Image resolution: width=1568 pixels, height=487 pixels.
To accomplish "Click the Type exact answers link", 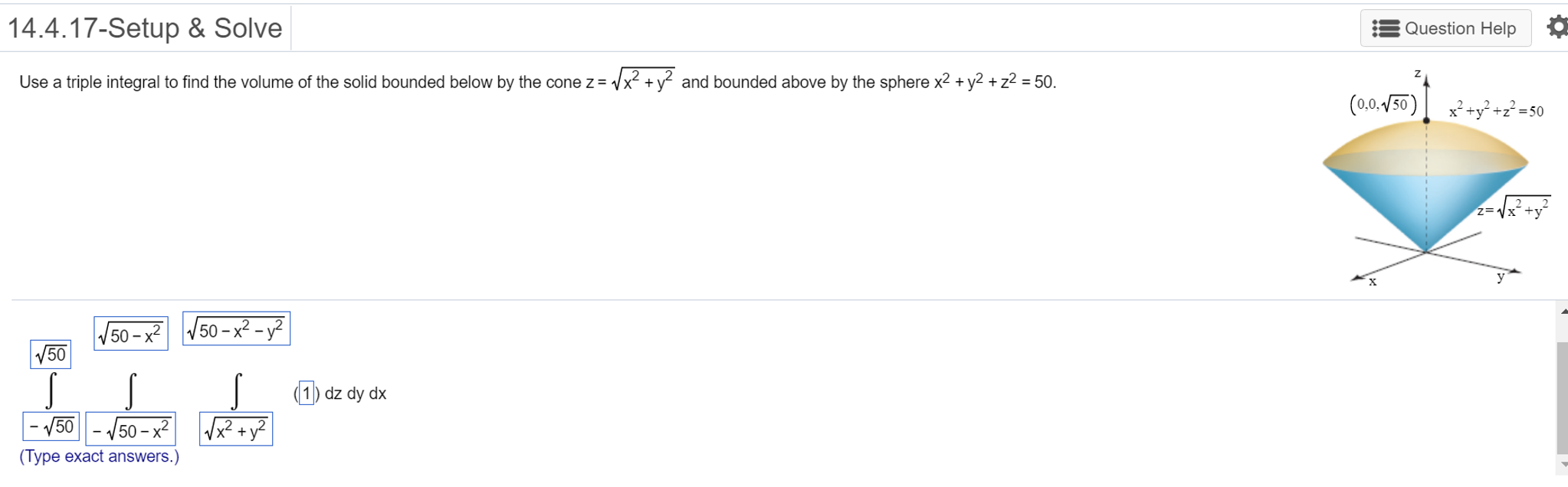I will [x=97, y=456].
